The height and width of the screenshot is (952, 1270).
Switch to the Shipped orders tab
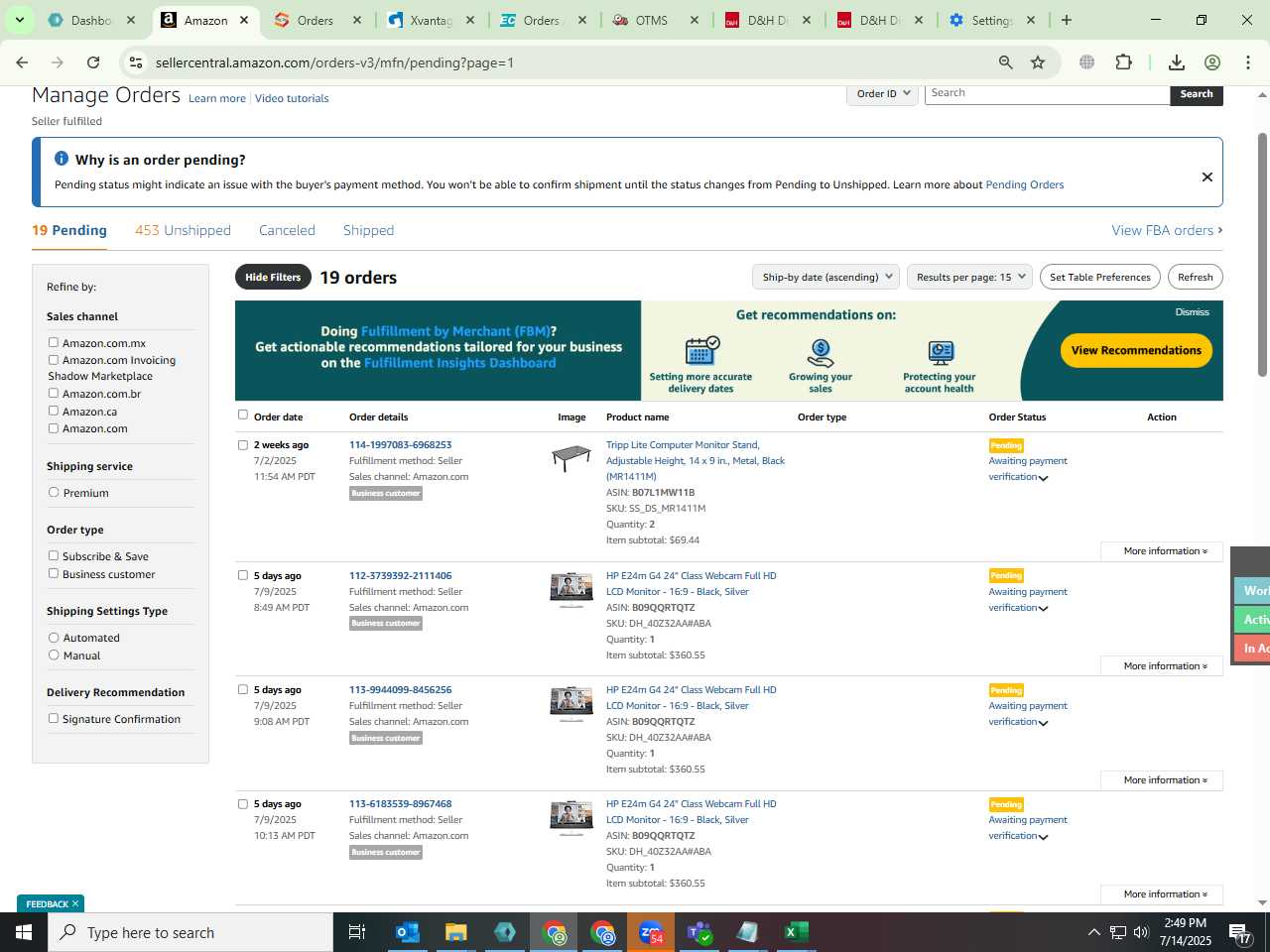tap(368, 230)
